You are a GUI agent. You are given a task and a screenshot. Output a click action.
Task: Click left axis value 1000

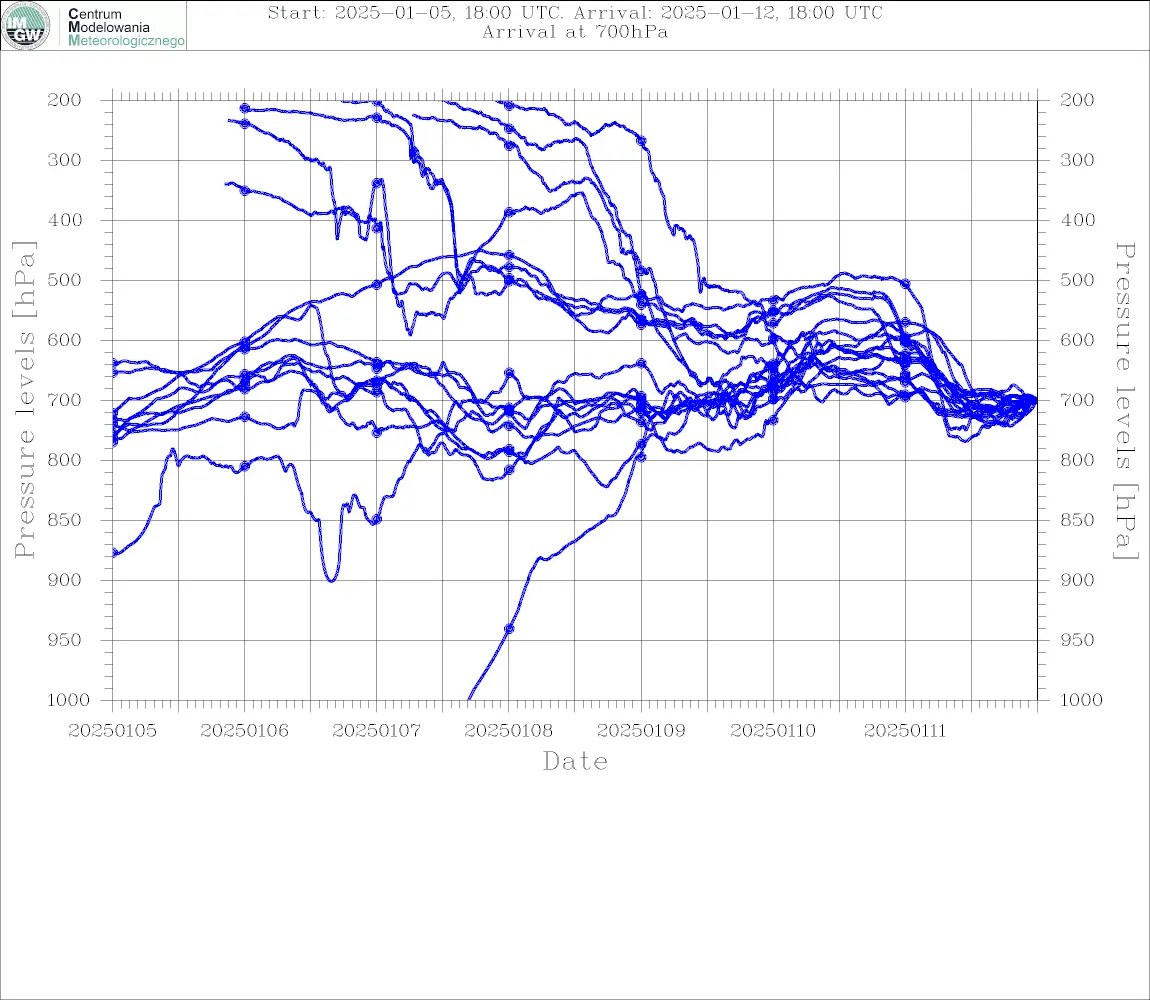click(x=68, y=700)
